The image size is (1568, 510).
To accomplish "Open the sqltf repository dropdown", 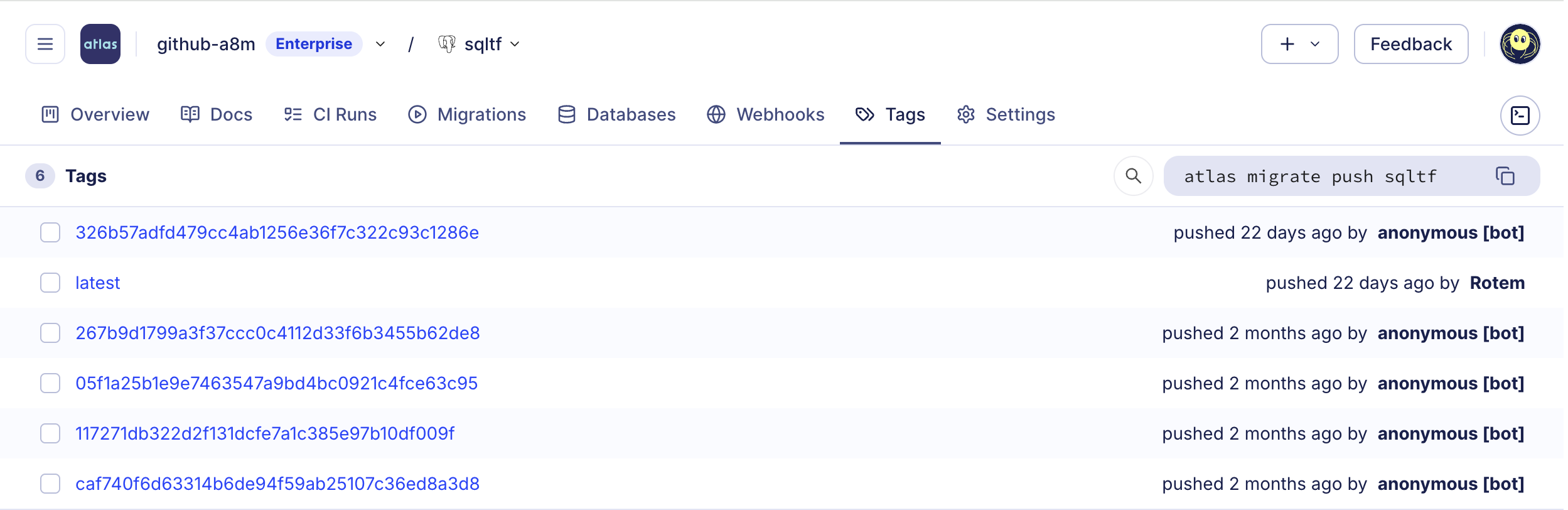I will [515, 45].
